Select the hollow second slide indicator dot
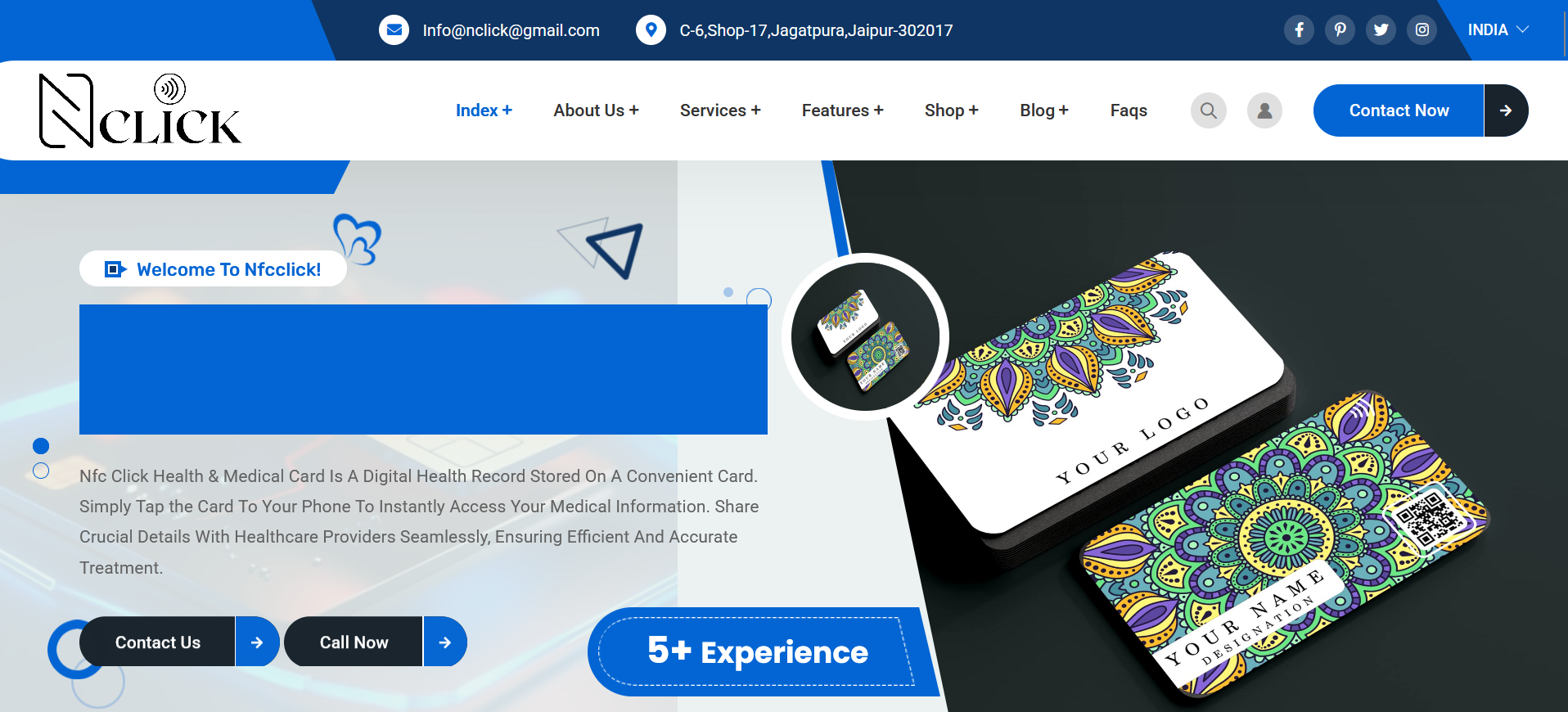Screen dimensions: 1568x712 pyautogui.click(x=41, y=471)
